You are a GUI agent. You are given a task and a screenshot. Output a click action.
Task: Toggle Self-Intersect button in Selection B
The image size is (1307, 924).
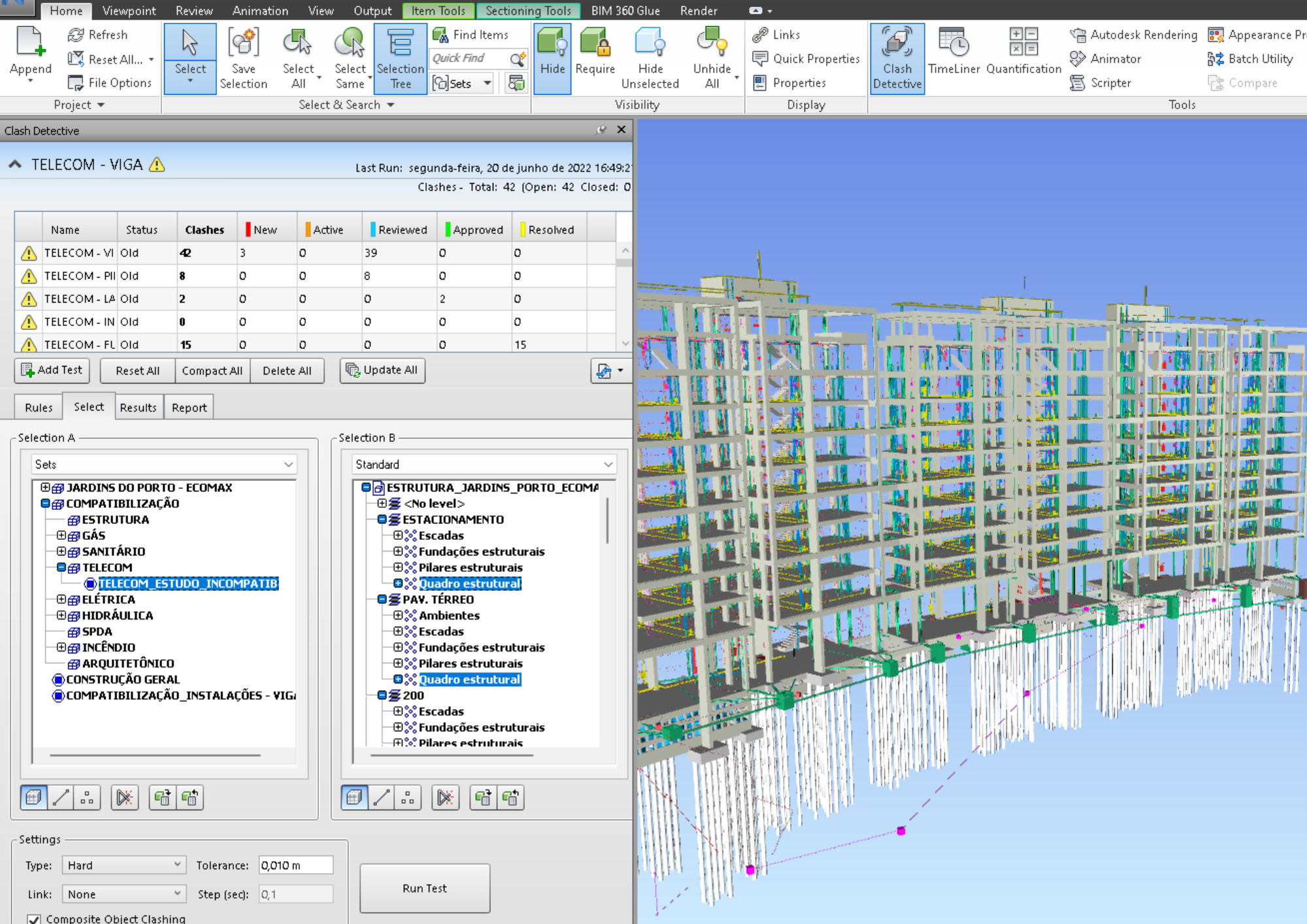pyautogui.click(x=445, y=797)
